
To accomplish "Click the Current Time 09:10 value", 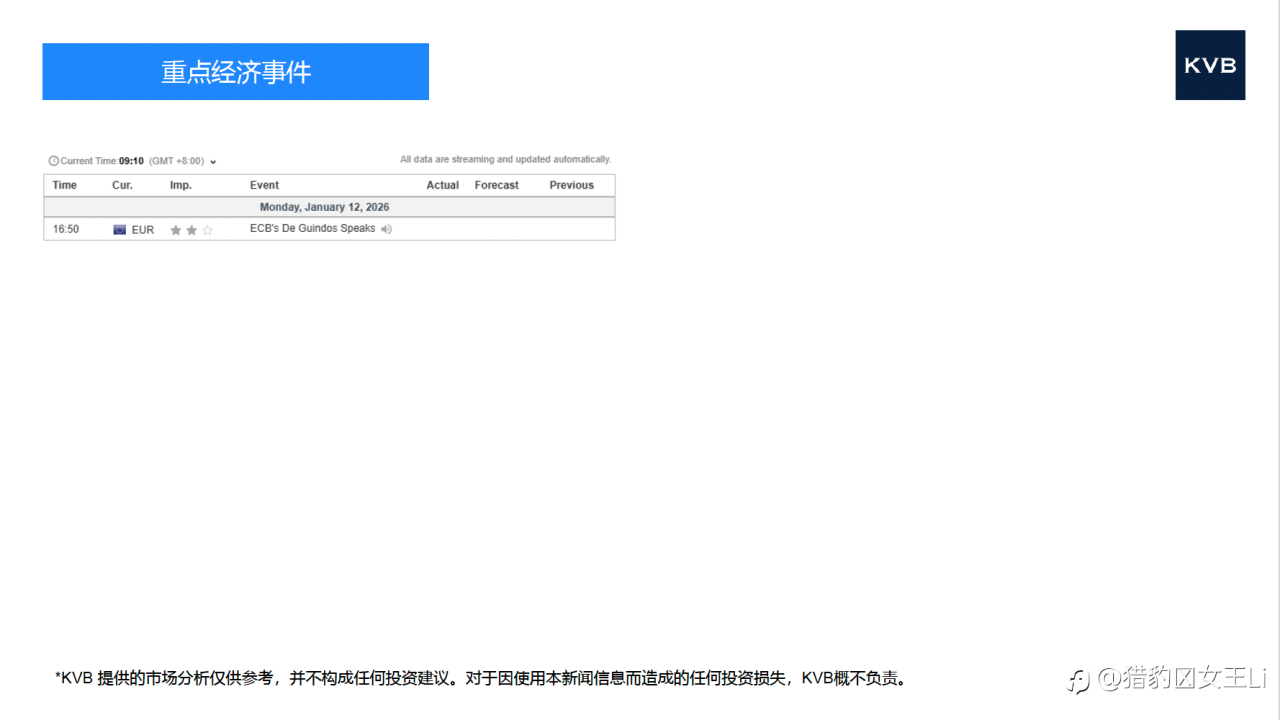I will click(131, 161).
